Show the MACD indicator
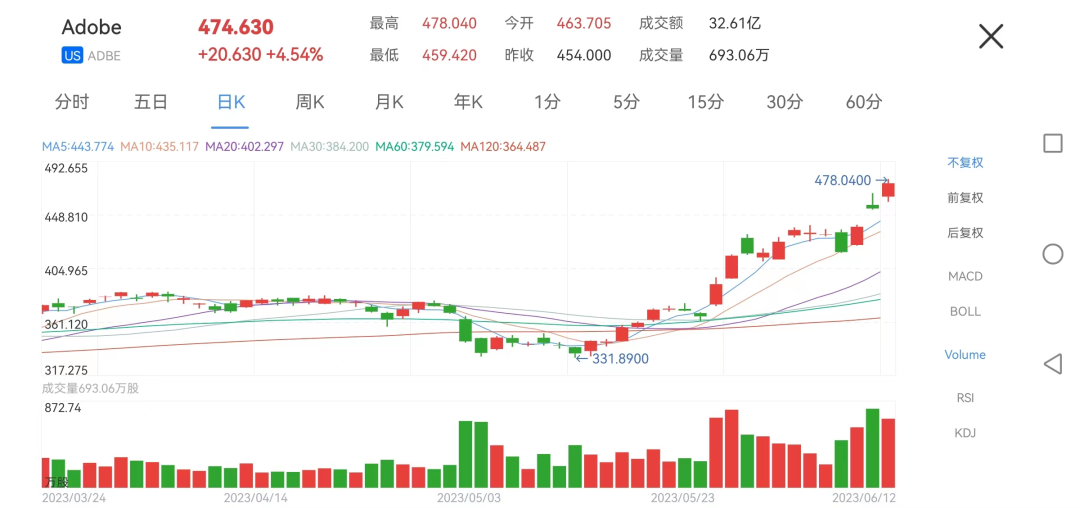The height and width of the screenshot is (508, 1080). [x=965, y=276]
